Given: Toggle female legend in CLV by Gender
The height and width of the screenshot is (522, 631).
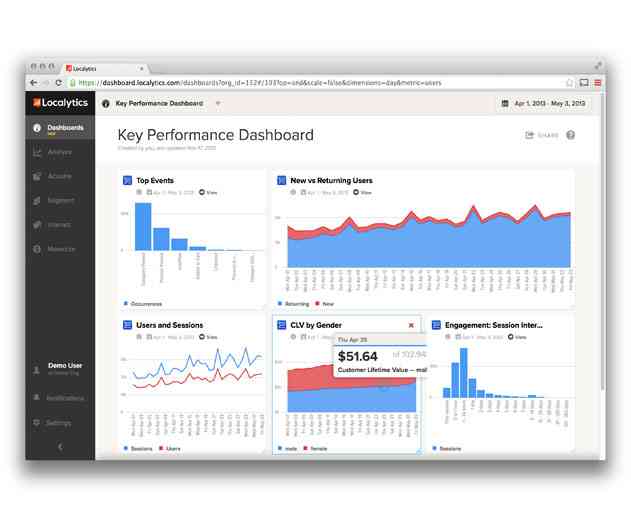Looking at the screenshot, I should (x=316, y=448).
